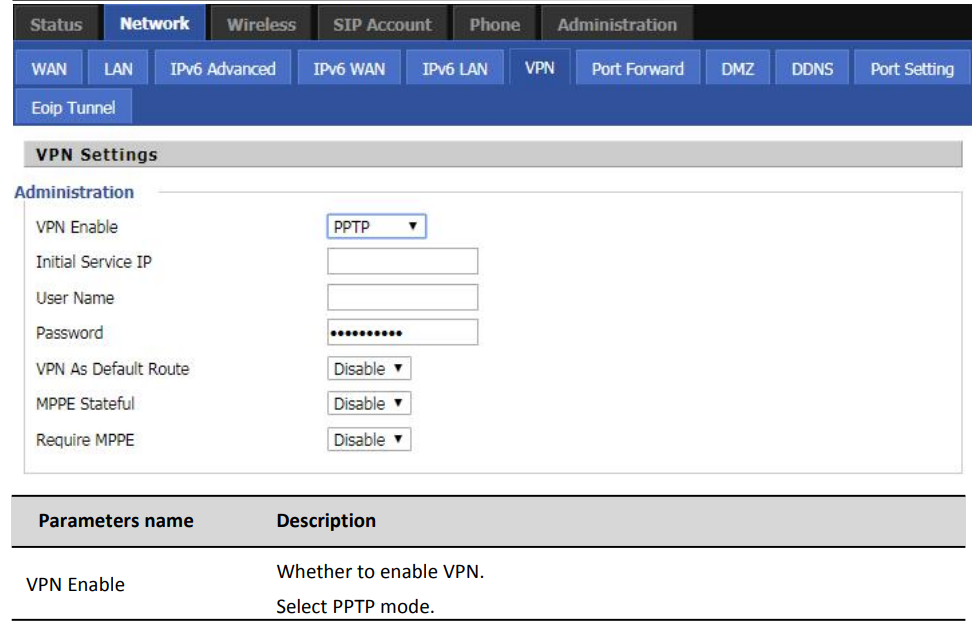Open the Eoip Tunnel sub-tab
Viewport: 979px width, 633px height.
click(x=73, y=107)
